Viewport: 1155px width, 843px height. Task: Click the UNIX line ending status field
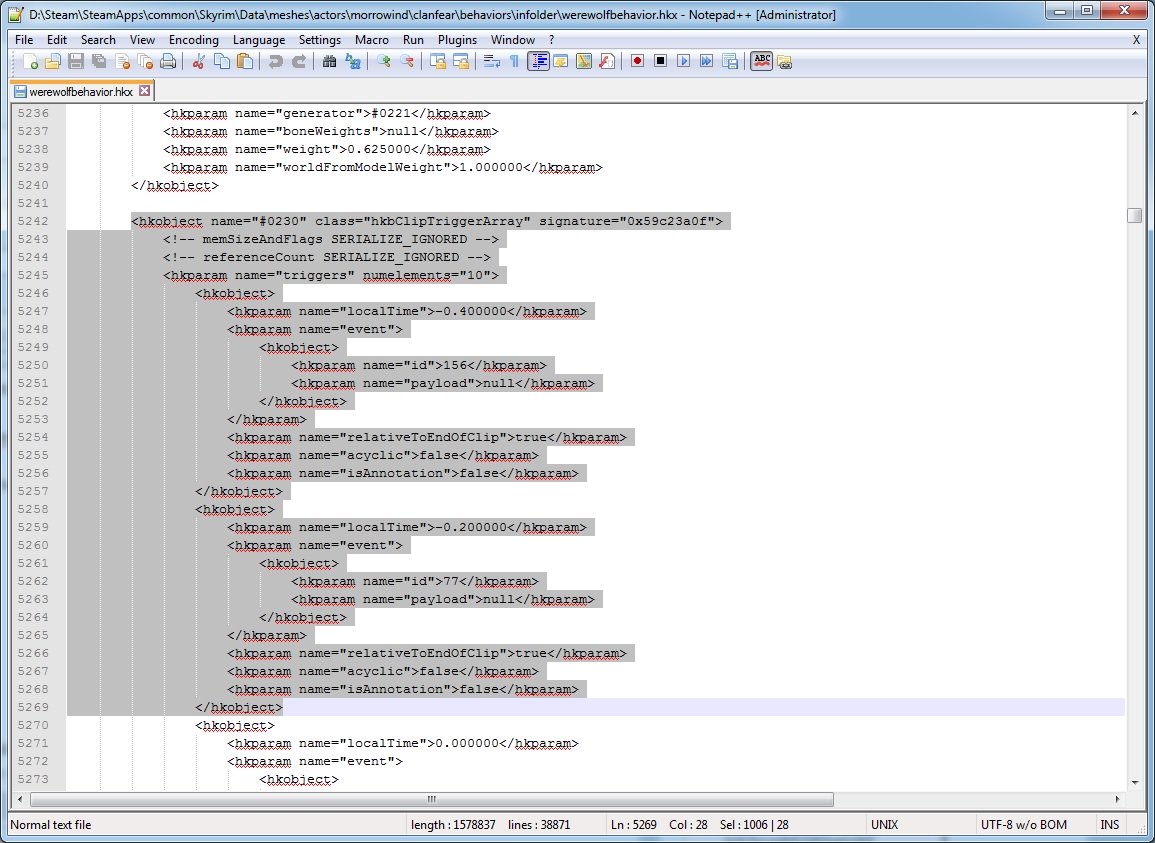(921, 825)
